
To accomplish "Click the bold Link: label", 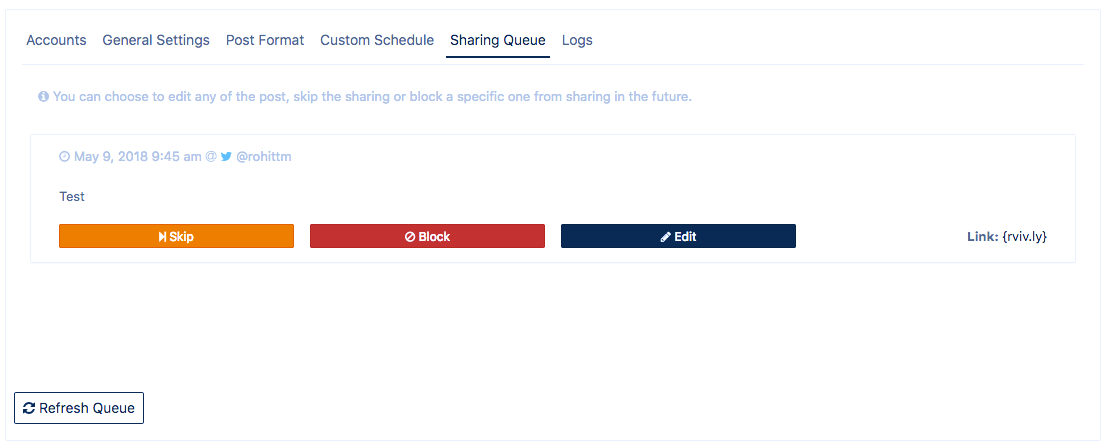I will (982, 237).
